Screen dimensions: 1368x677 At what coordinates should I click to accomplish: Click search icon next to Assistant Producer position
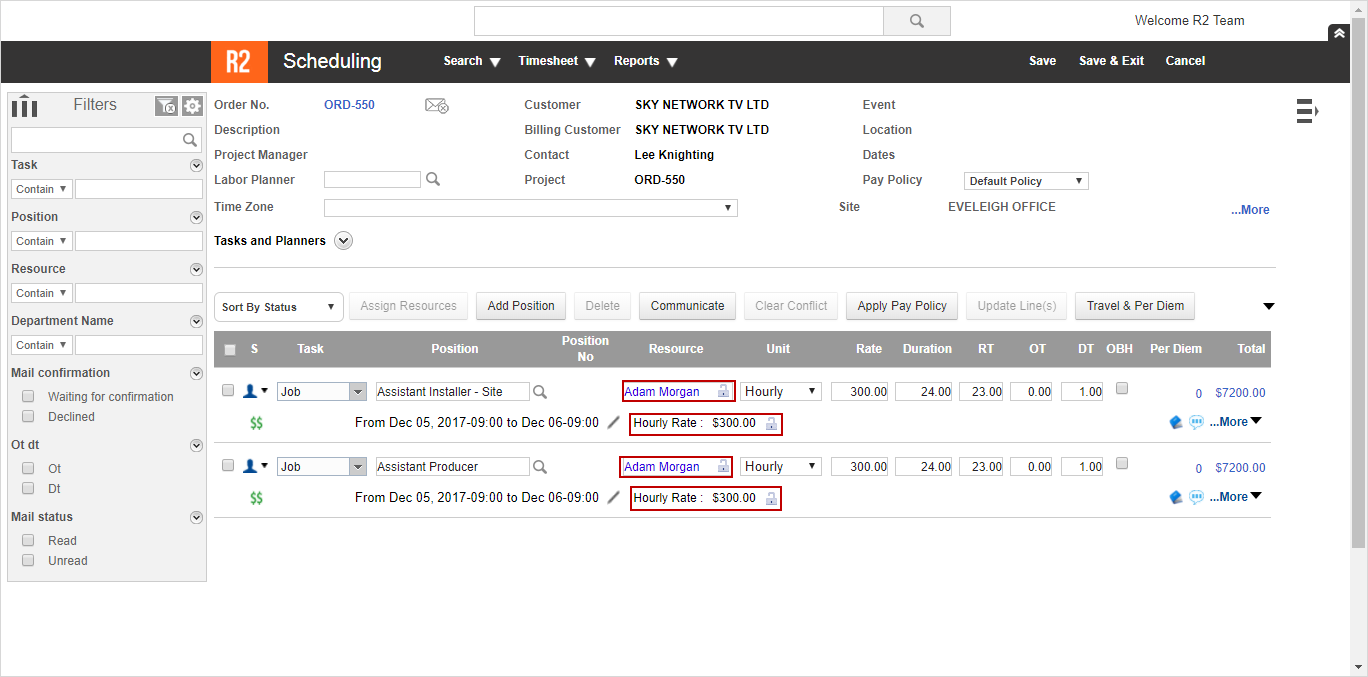540,467
